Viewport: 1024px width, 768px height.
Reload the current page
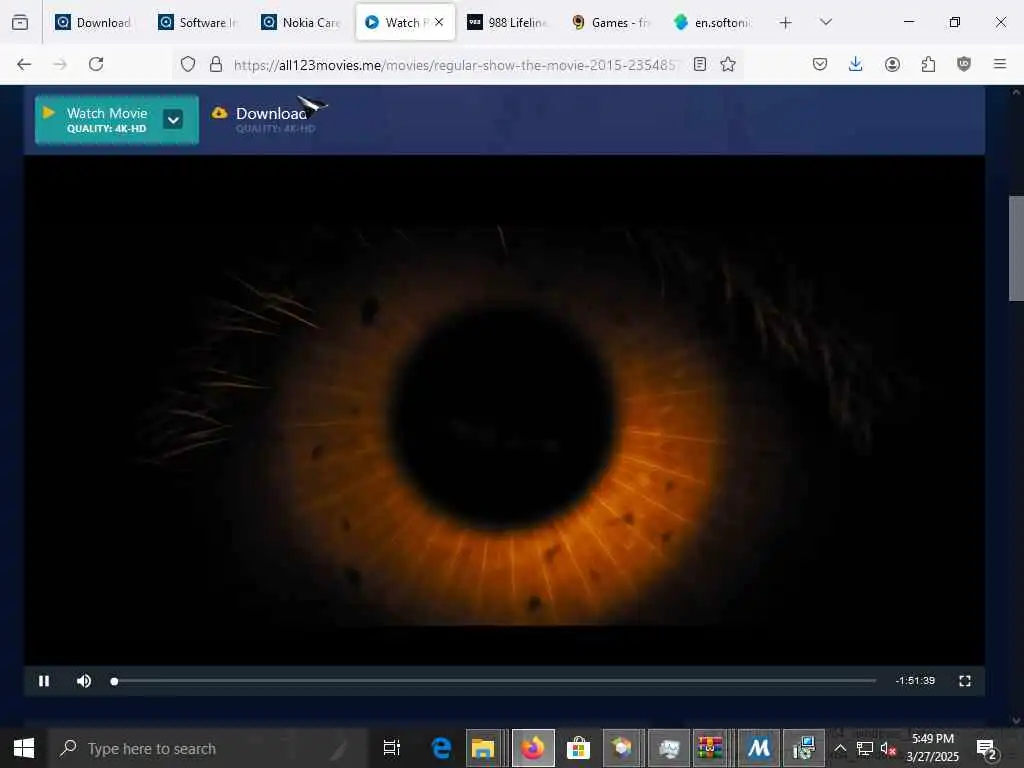pyautogui.click(x=96, y=64)
